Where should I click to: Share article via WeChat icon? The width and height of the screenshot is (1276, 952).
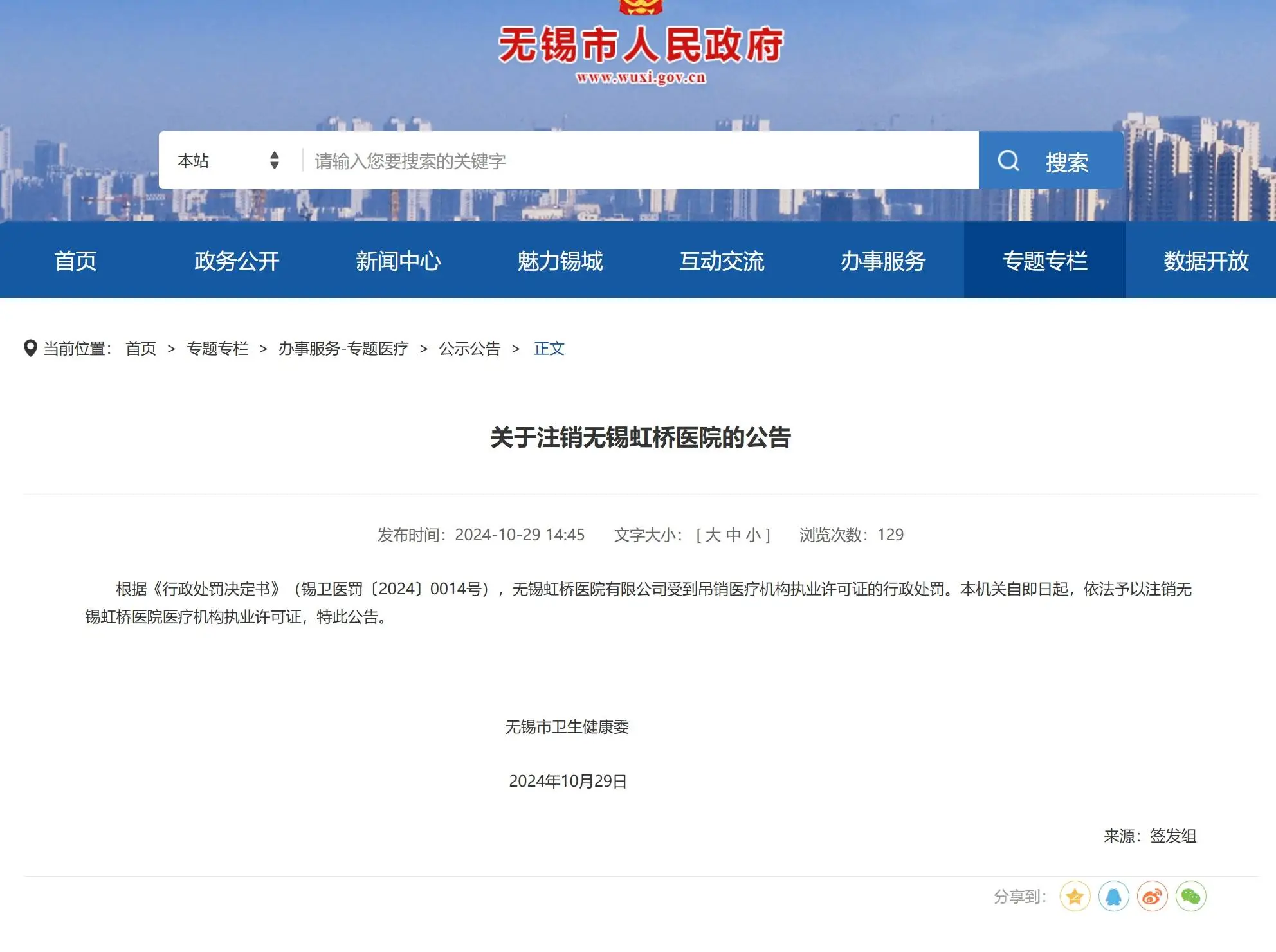[x=1190, y=897]
